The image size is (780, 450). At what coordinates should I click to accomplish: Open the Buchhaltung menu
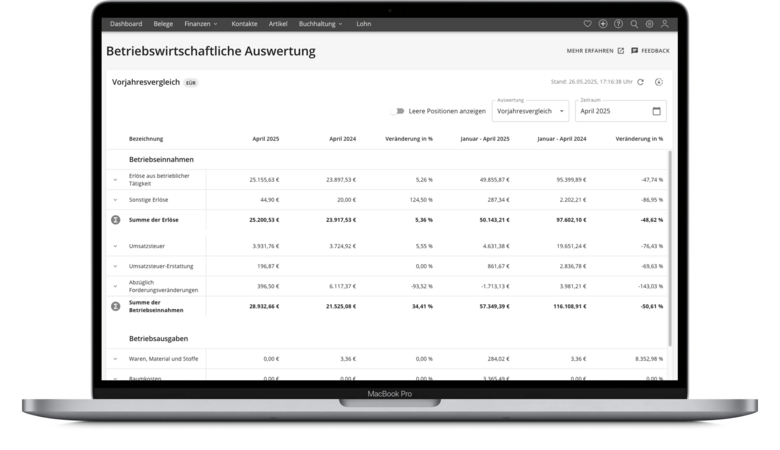pyautogui.click(x=320, y=23)
